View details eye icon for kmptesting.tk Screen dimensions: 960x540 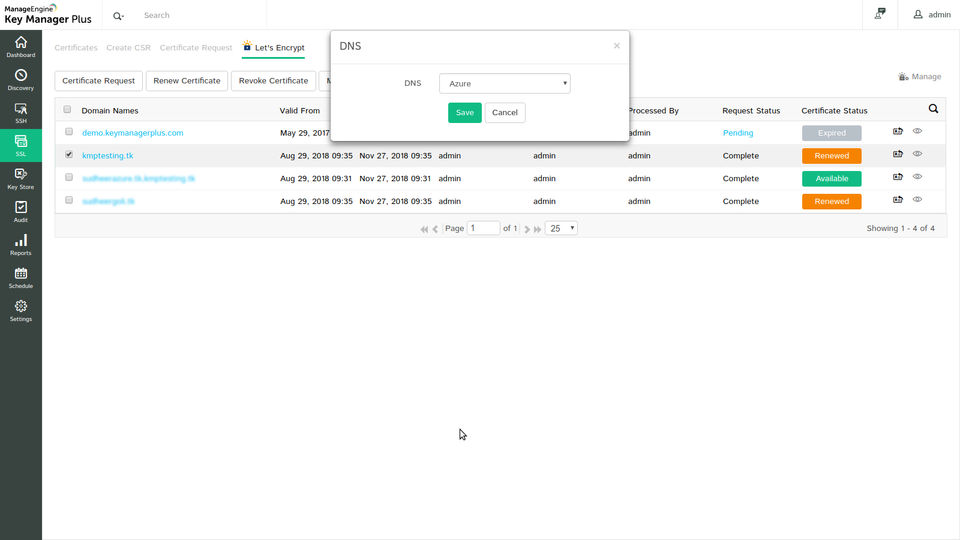917,154
